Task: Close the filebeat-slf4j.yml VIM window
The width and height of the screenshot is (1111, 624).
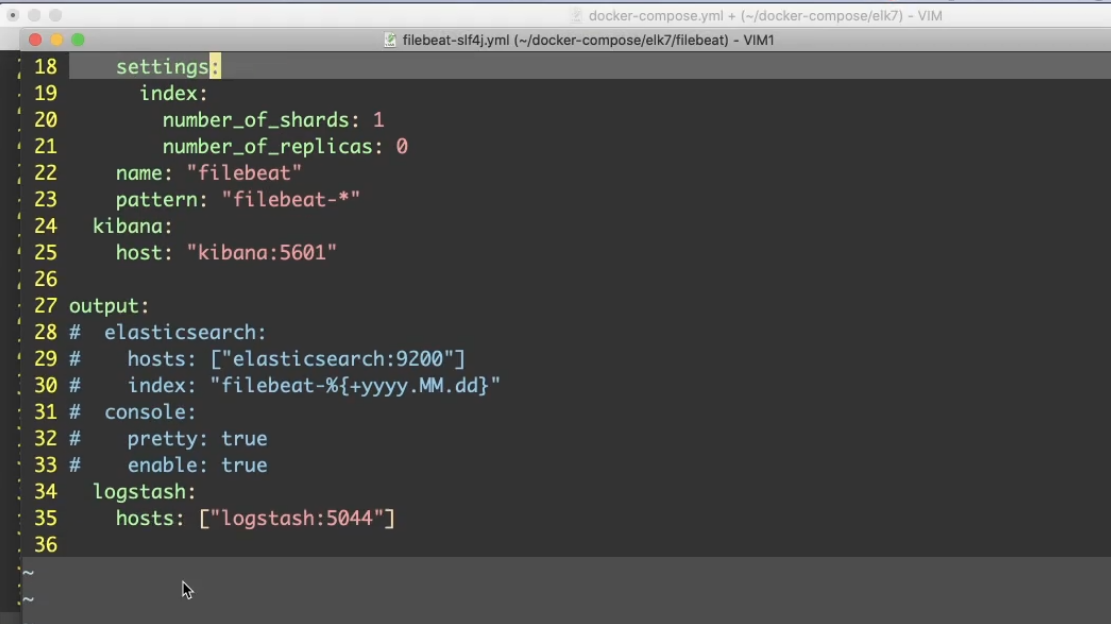Action: [x=35, y=40]
